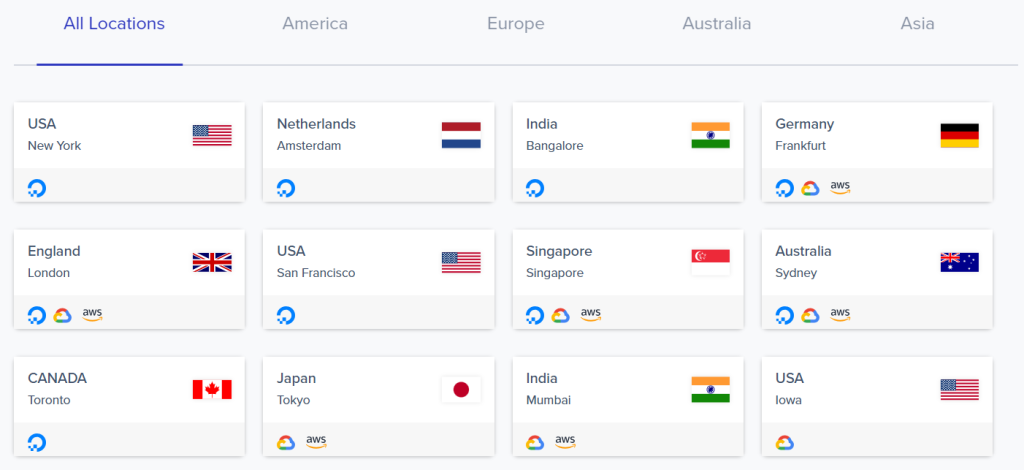Choose the India Bangalore location card
Viewport: 1024px width, 470px height.
click(628, 151)
